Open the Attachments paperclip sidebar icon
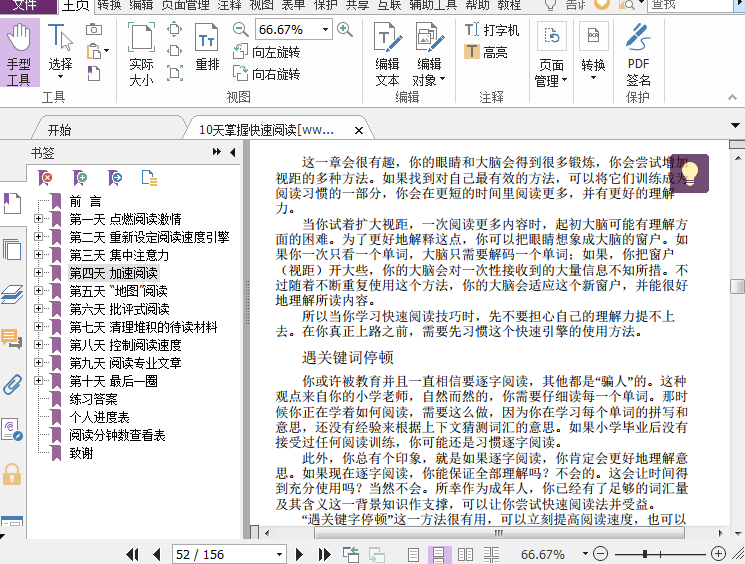745x564 pixels. pyautogui.click(x=12, y=384)
